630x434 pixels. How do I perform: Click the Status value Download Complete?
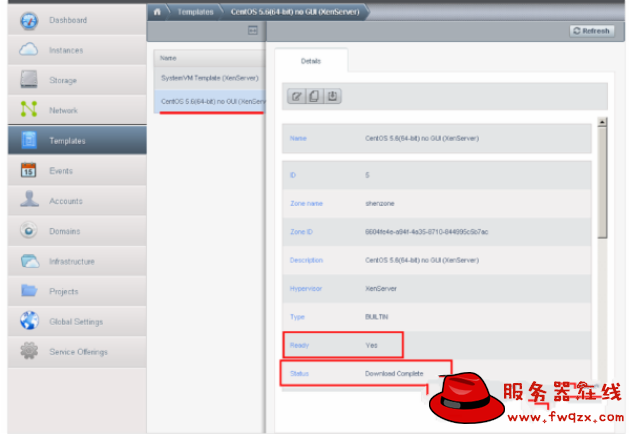[394, 374]
